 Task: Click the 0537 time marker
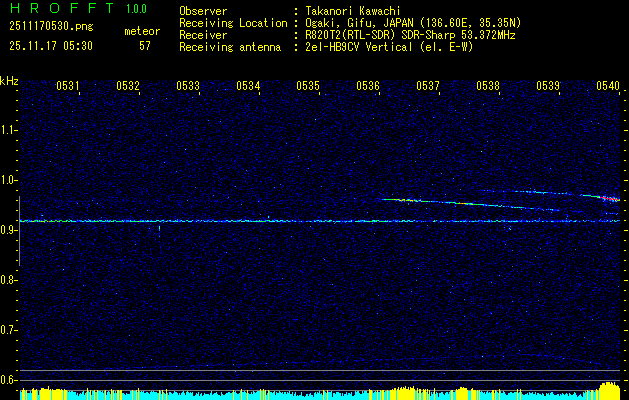tap(428, 86)
